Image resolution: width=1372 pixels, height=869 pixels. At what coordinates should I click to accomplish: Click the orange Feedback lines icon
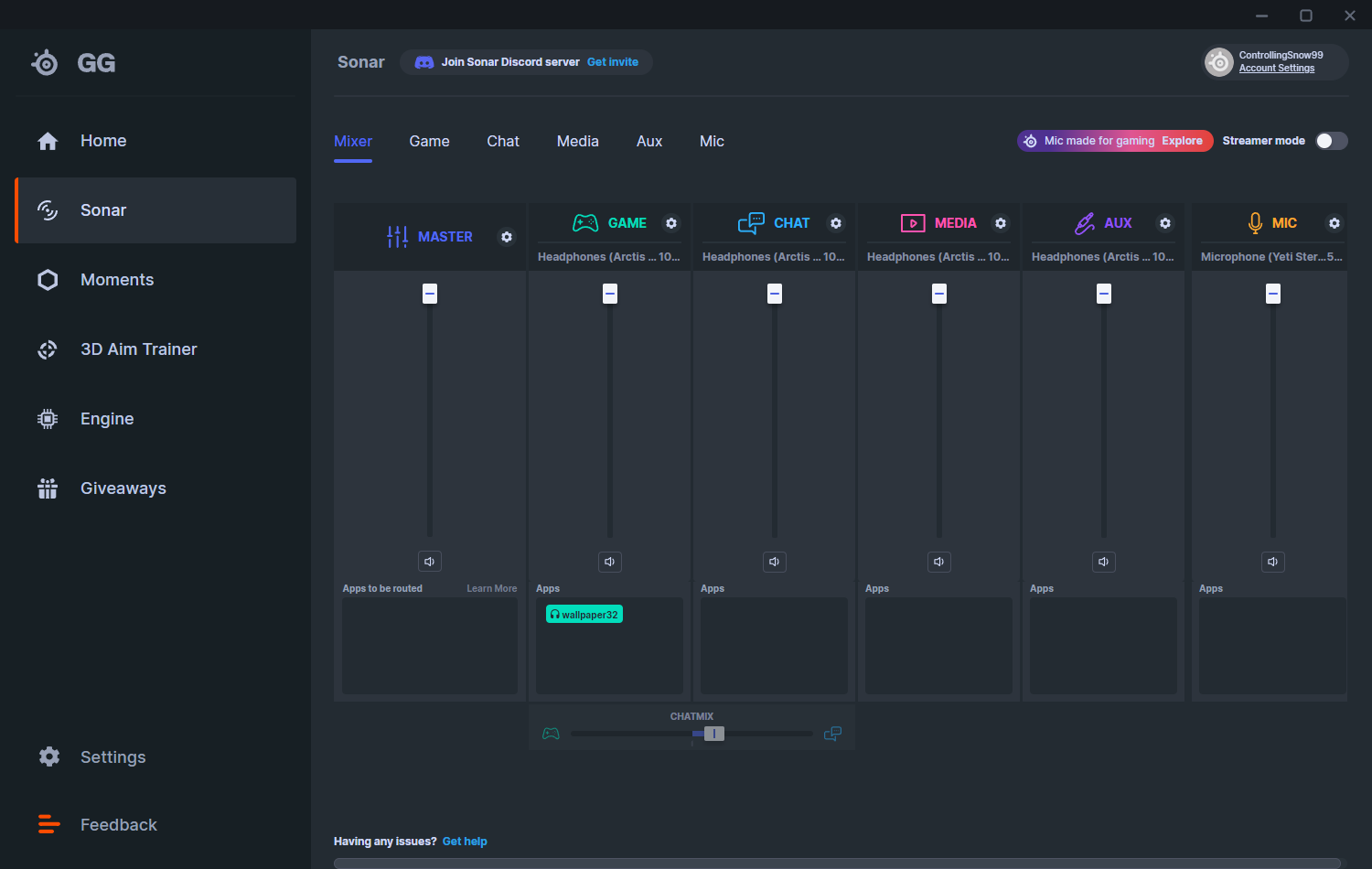[x=49, y=824]
